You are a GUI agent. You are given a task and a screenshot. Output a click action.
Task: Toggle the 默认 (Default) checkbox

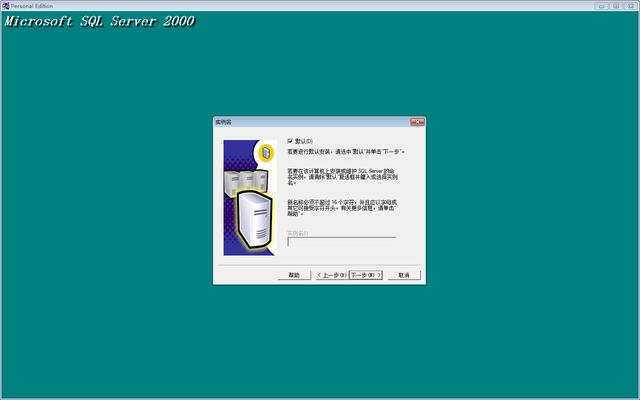[290, 141]
